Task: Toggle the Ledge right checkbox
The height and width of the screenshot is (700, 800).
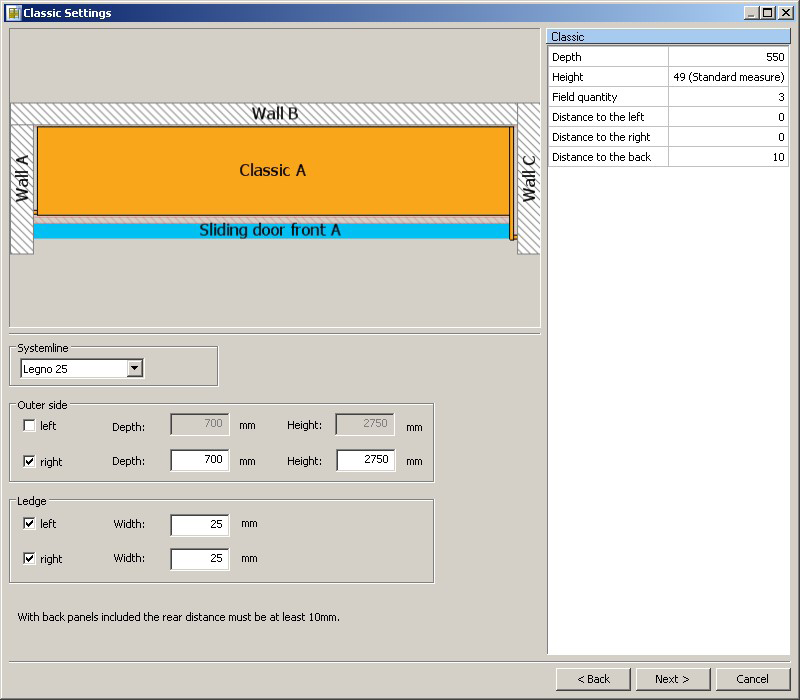Action: (x=29, y=559)
